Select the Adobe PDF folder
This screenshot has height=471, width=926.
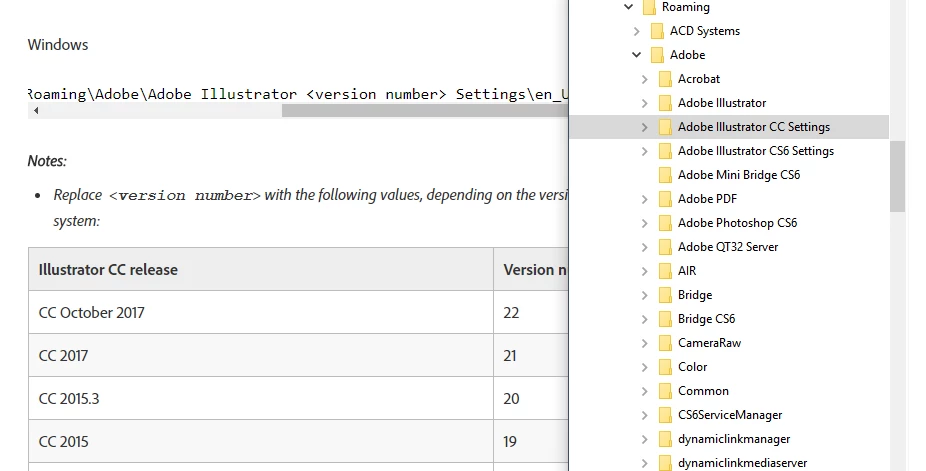coord(707,199)
